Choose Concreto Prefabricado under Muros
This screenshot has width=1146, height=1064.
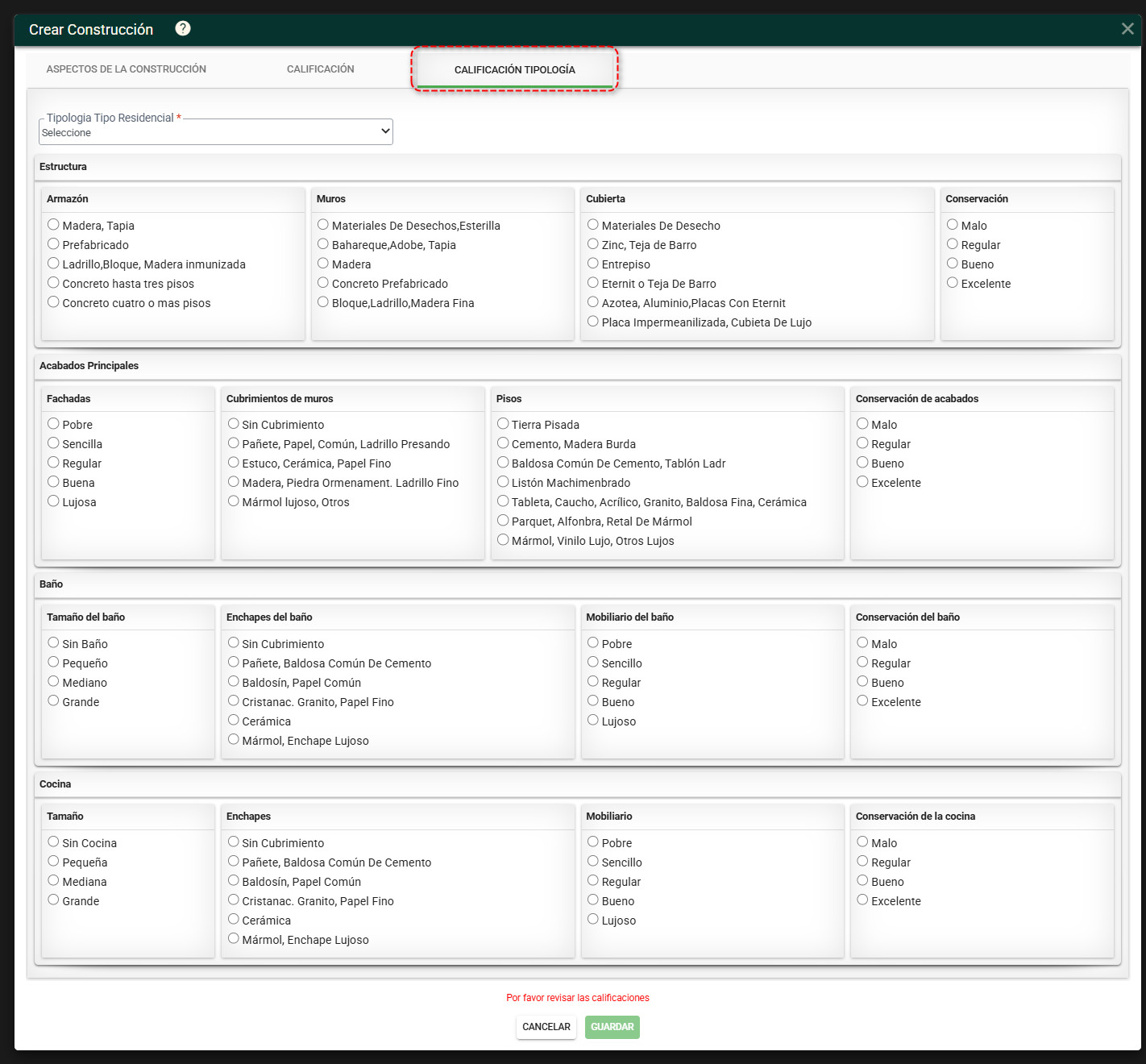click(x=323, y=283)
